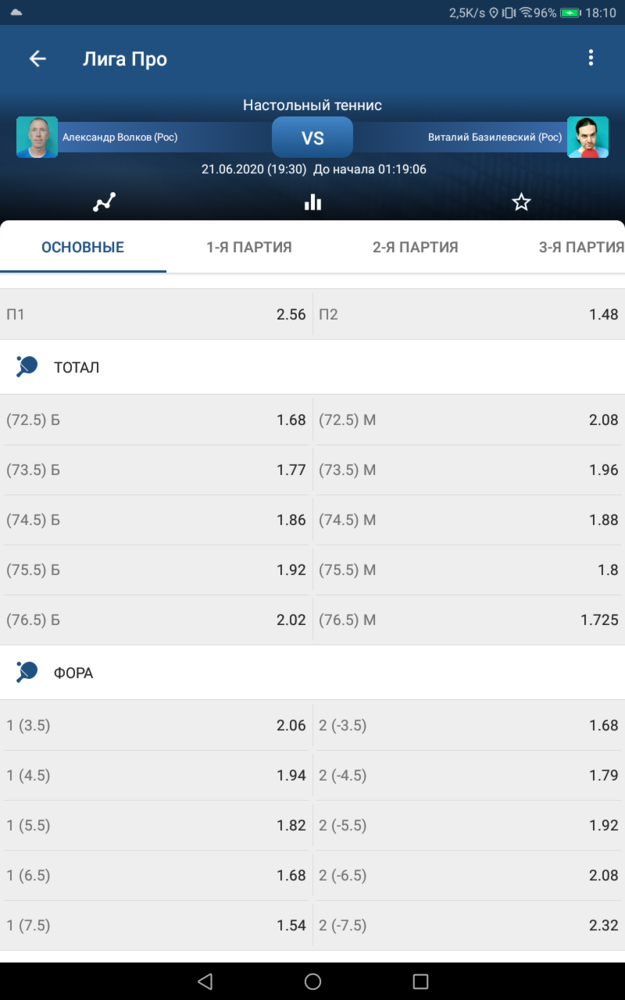
Task: Open the bar chart statistics icon
Action: pos(312,202)
